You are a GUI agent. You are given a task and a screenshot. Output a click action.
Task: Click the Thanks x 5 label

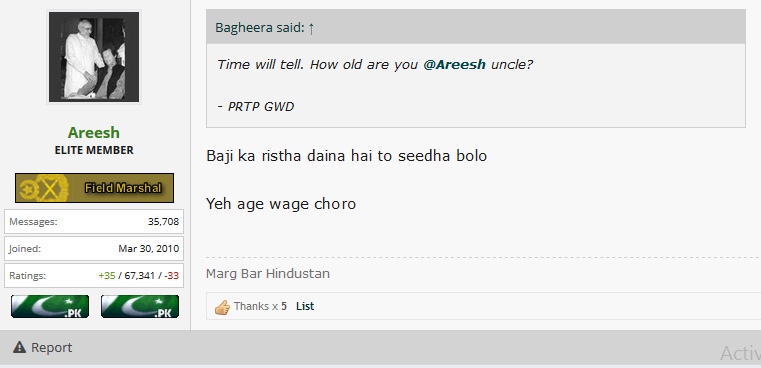[260, 306]
